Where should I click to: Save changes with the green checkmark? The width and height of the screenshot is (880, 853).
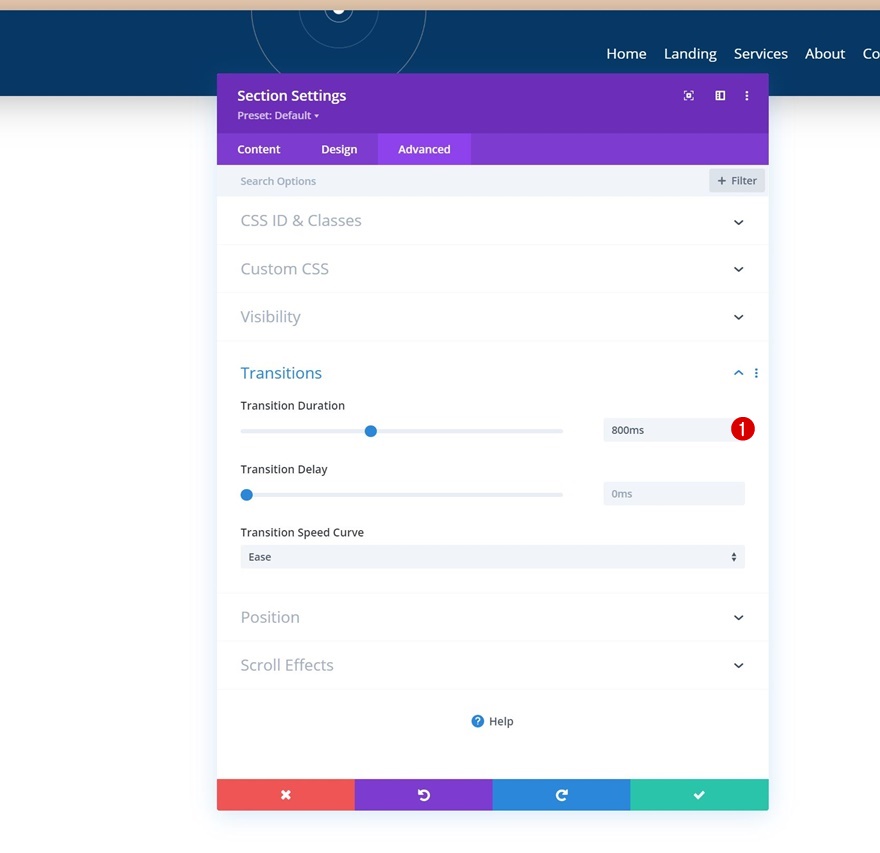click(699, 794)
